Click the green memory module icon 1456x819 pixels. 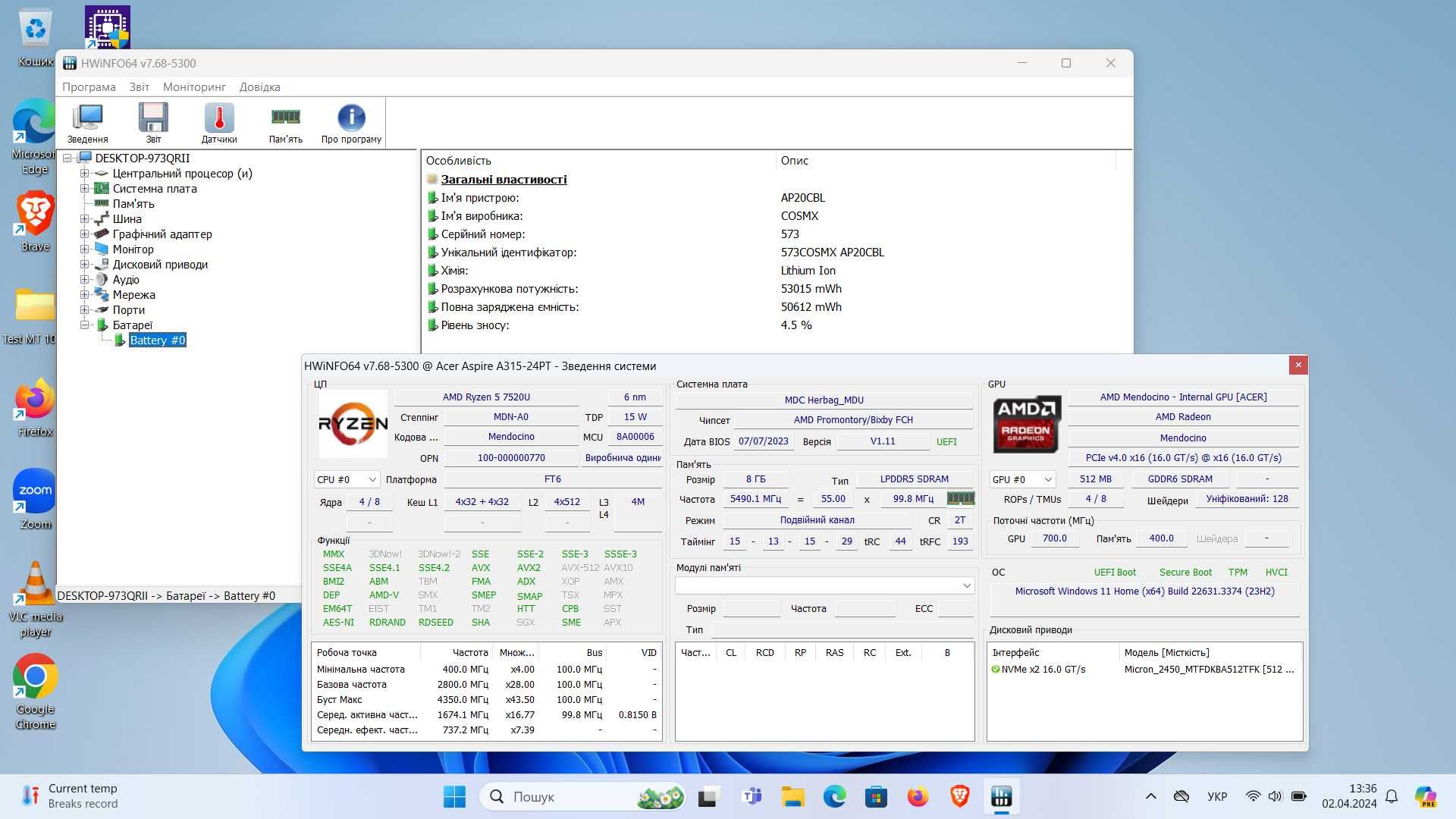tap(960, 498)
